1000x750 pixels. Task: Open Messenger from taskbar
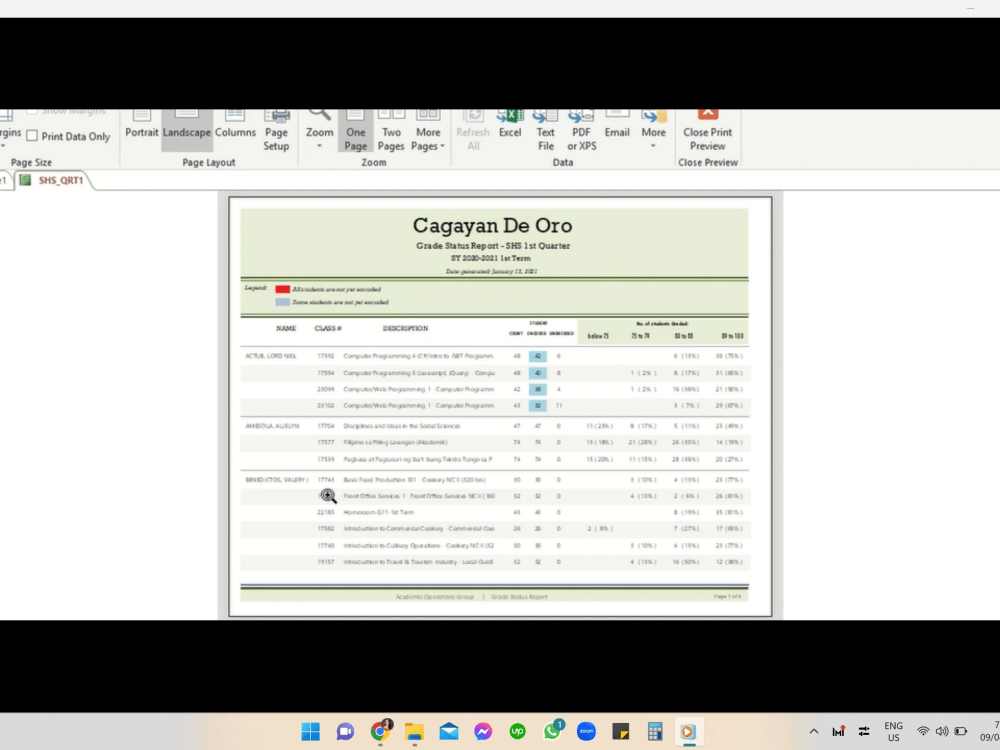click(483, 732)
